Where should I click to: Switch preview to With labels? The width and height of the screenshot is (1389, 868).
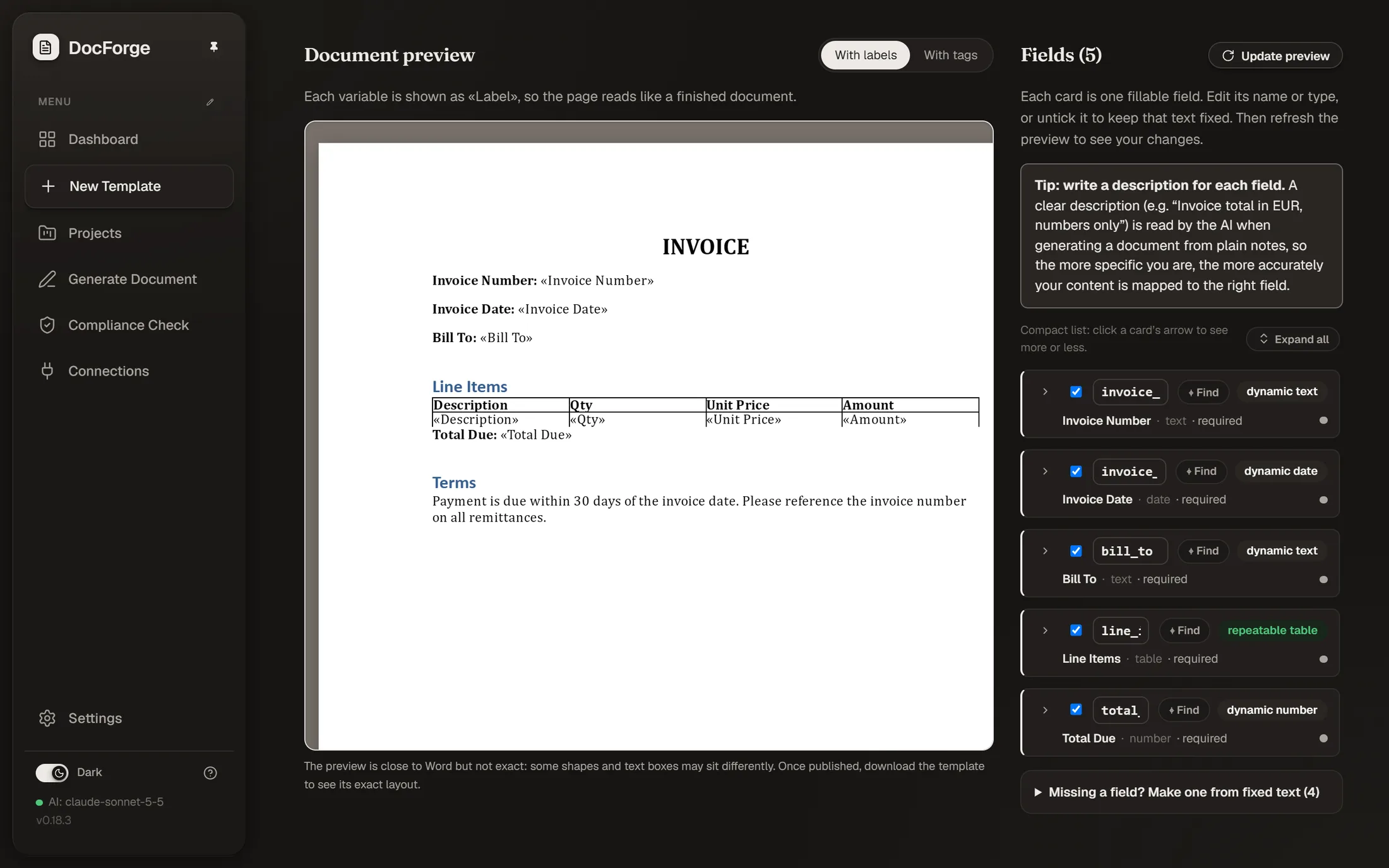coord(866,55)
